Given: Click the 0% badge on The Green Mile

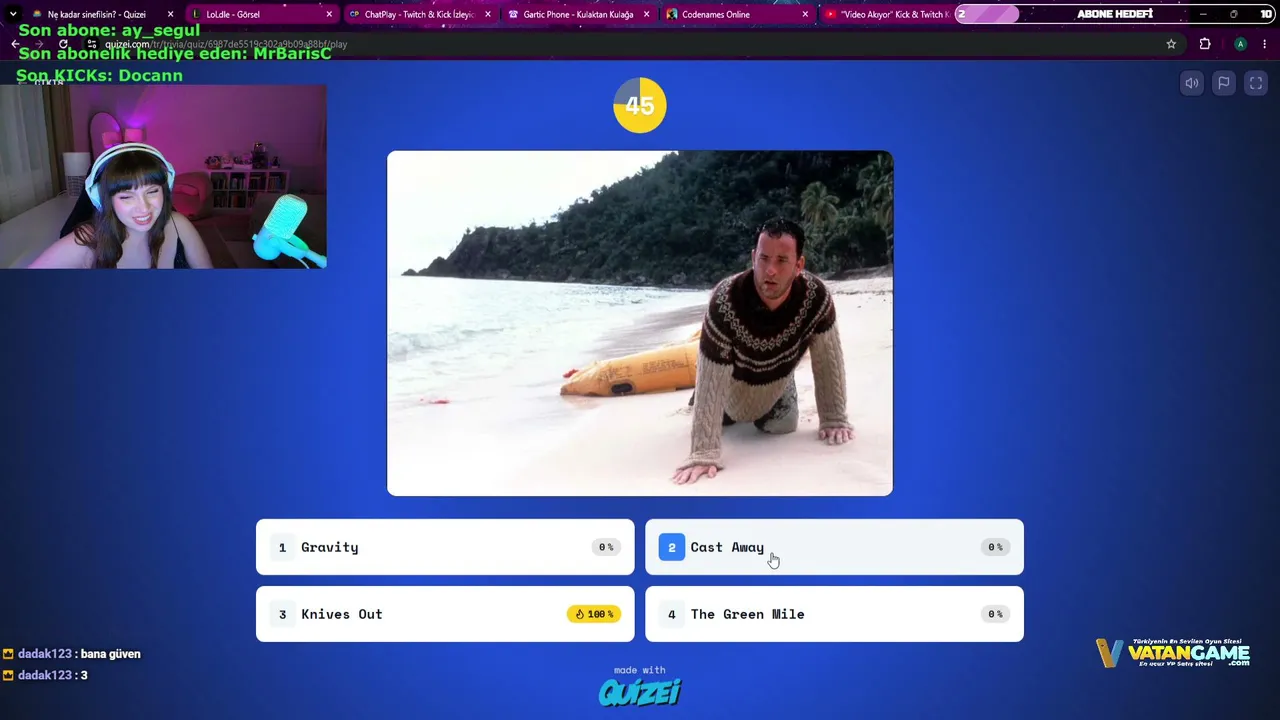Looking at the screenshot, I should (995, 614).
